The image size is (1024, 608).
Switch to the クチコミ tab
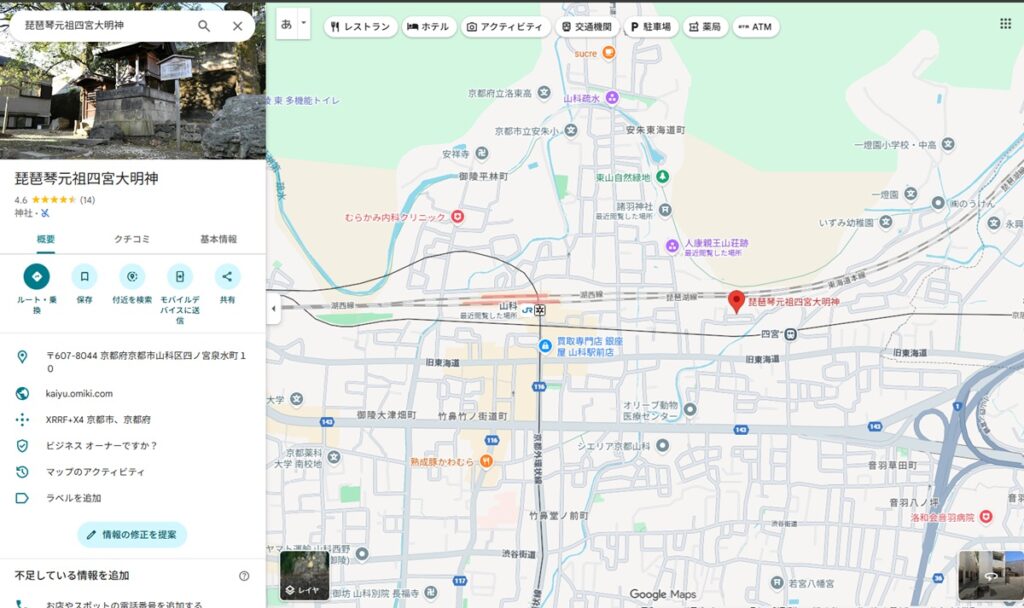coord(132,239)
